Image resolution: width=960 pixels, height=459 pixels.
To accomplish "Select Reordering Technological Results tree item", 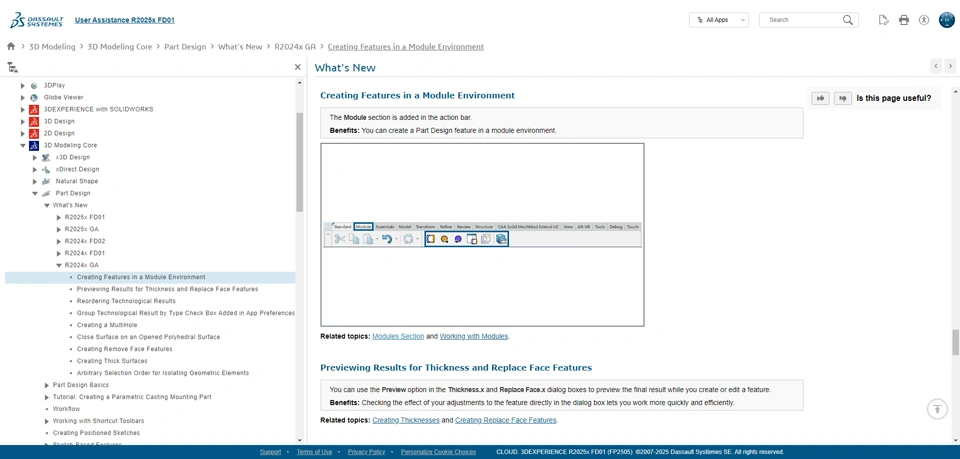I will click(126, 301).
